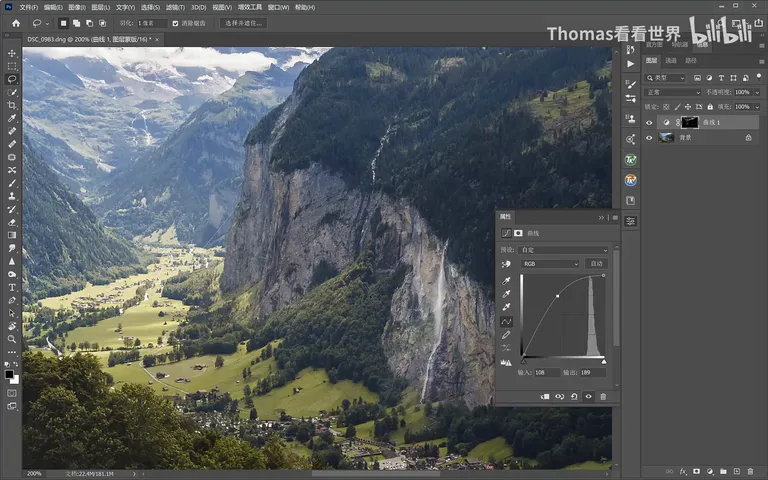Screen dimensions: 768x480
Task: Toggle lock transparent pixels
Action: [x=666, y=107]
